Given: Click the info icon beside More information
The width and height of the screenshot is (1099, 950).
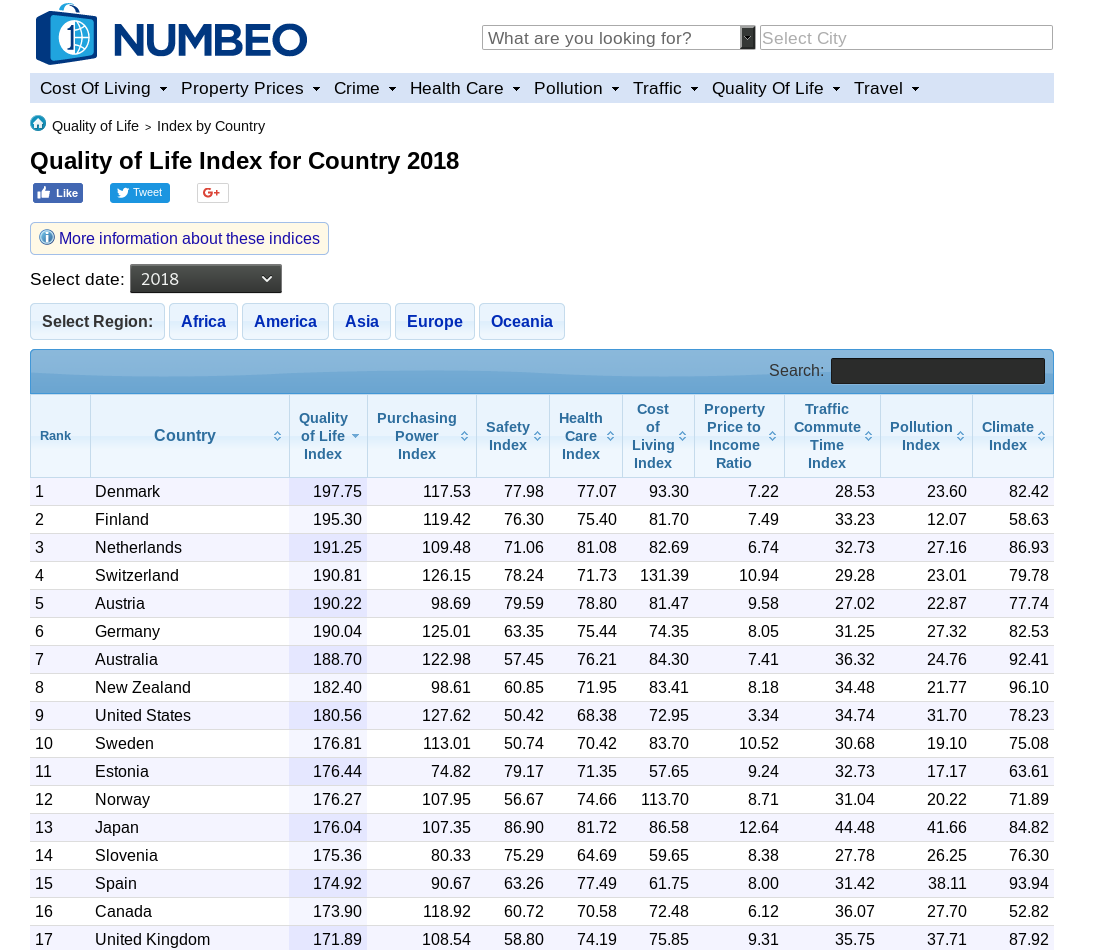Looking at the screenshot, I should pos(46,238).
